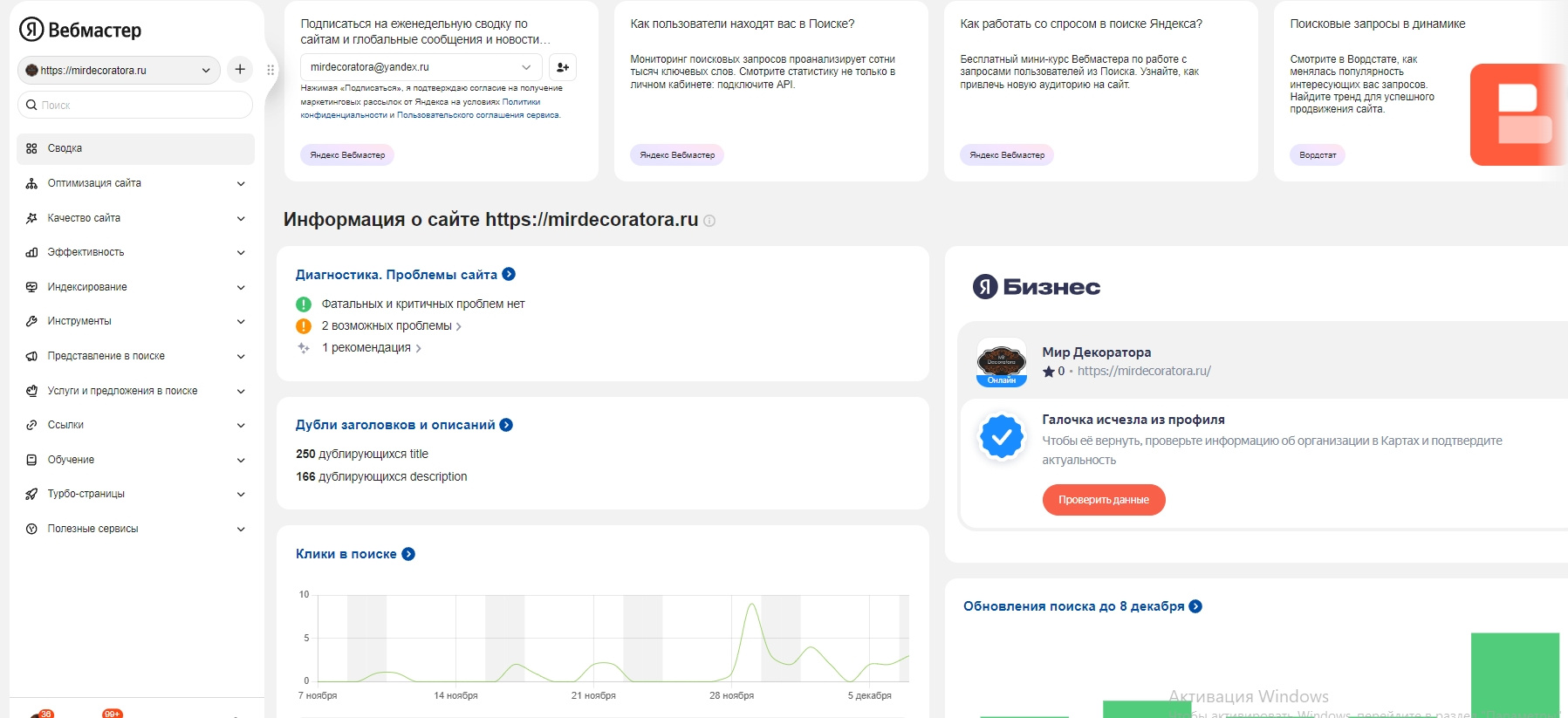This screenshot has height=718, width=1568.
Task: Open arrow icon next to Дубли заголовков
Action: [506, 425]
